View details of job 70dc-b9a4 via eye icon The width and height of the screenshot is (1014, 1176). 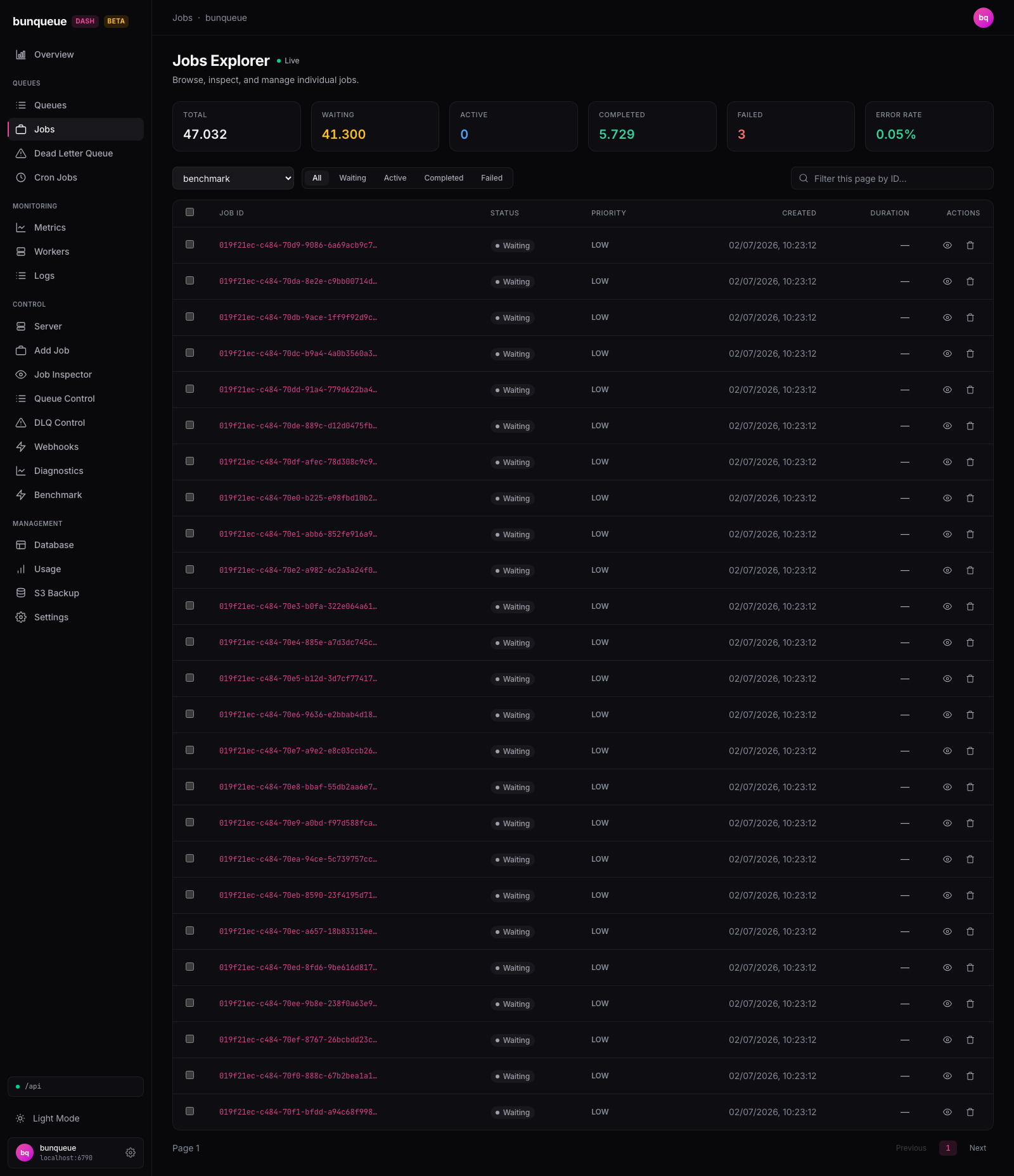click(x=947, y=354)
